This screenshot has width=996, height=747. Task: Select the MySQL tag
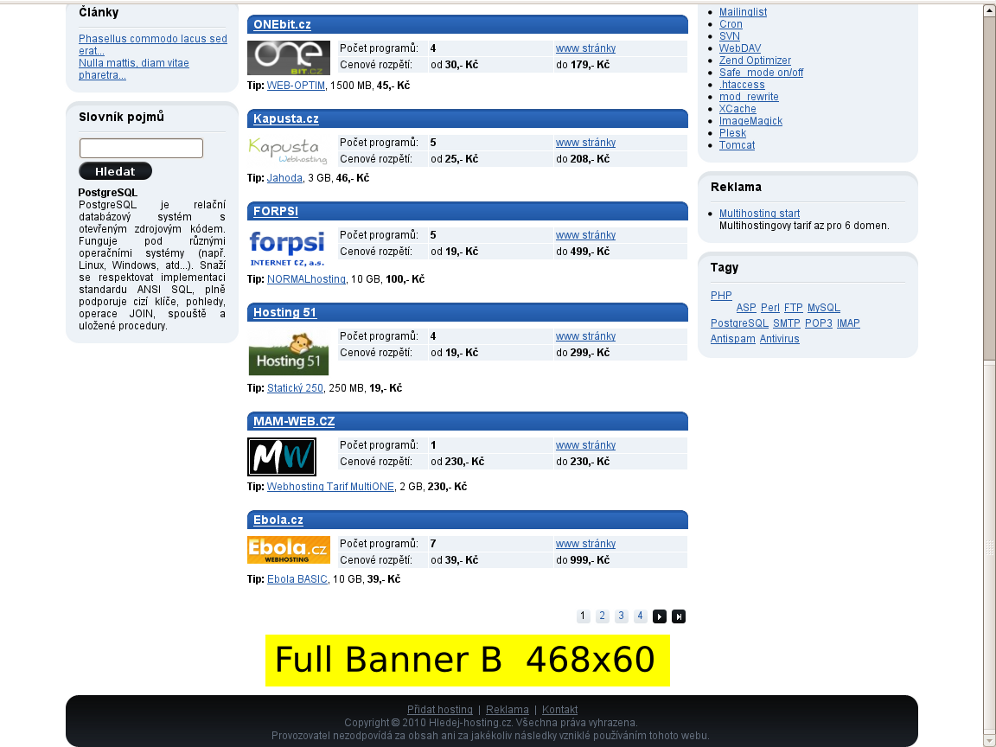point(824,307)
